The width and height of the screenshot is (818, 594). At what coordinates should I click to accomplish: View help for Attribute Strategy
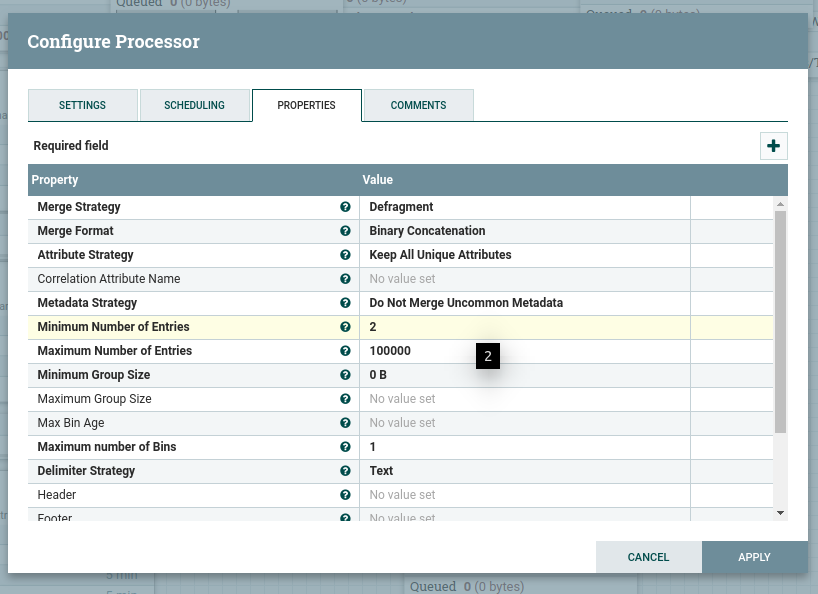click(345, 255)
